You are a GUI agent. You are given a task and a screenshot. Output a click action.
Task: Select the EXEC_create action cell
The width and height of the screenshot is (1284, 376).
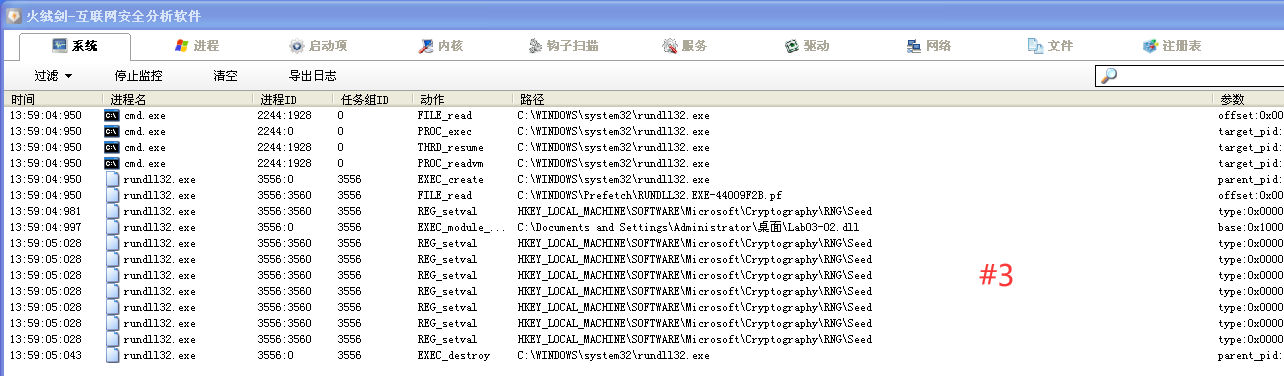(x=450, y=179)
